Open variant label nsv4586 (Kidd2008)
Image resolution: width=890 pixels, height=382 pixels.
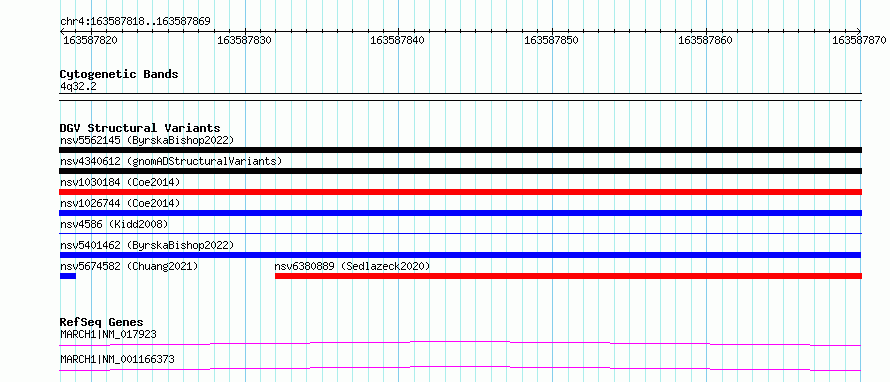(114, 224)
